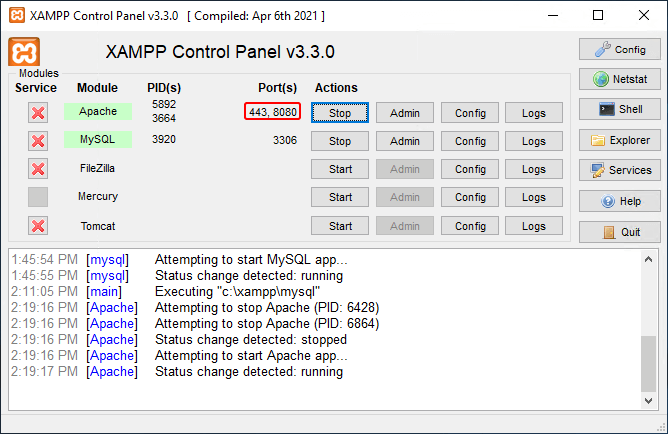The height and width of the screenshot is (434, 668).
Task: Start the FileZilla module
Action: point(340,169)
